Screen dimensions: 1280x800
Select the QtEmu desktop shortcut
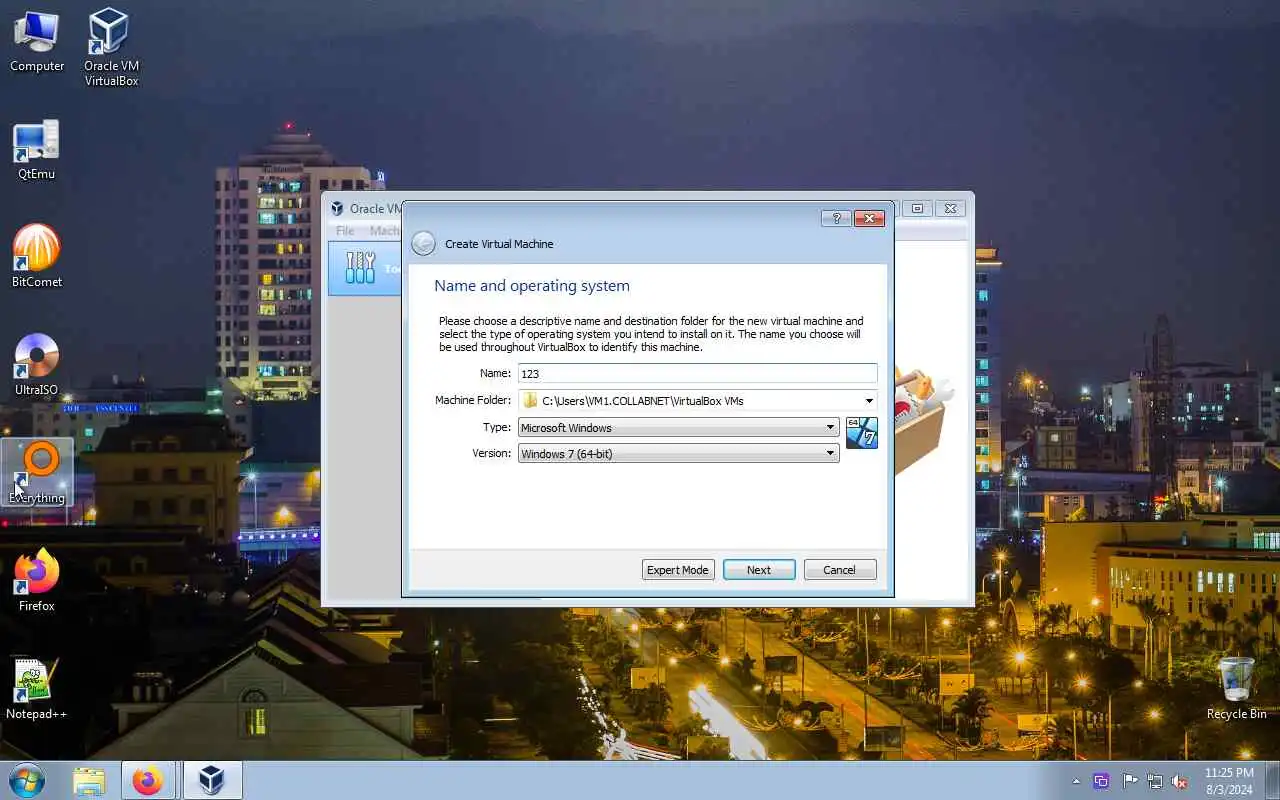tap(37, 150)
